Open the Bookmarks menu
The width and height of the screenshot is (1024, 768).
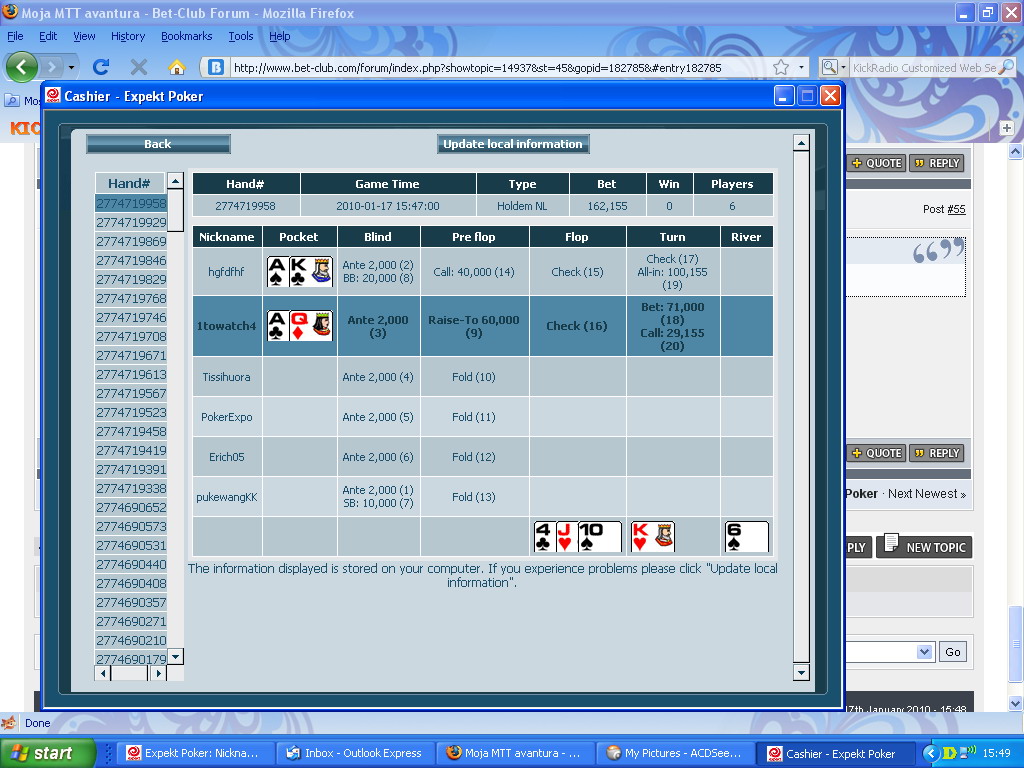tap(187, 36)
